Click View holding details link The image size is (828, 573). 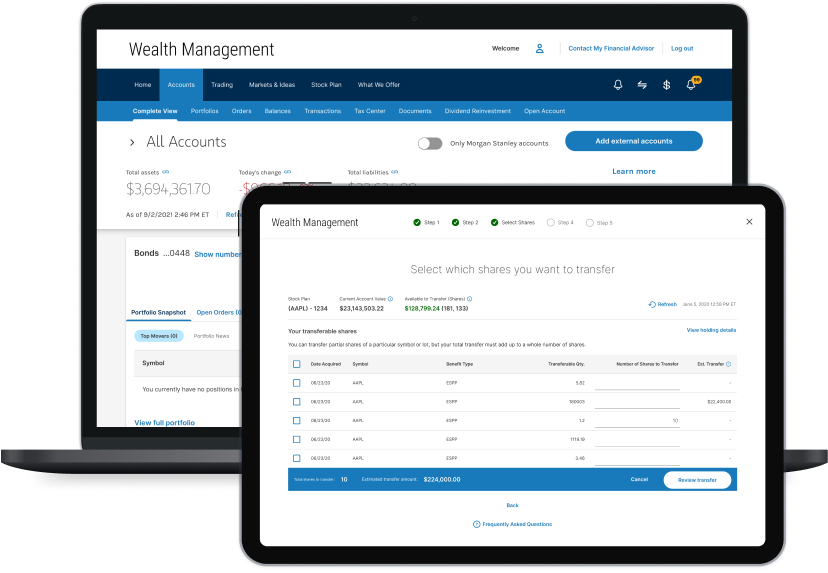click(x=711, y=330)
